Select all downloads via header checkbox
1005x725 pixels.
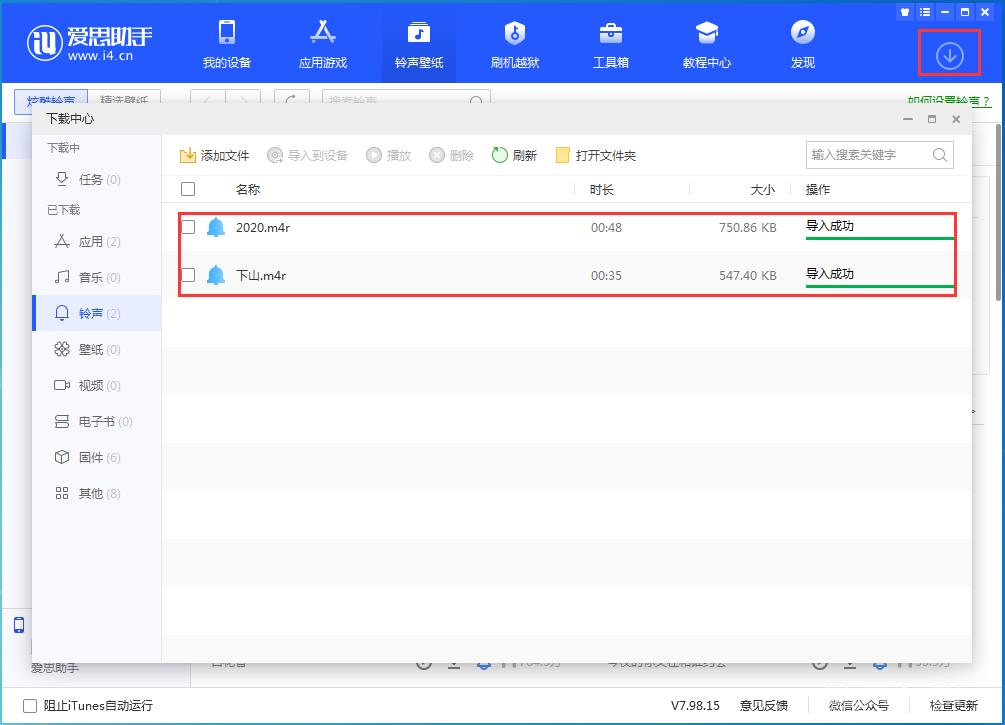click(x=187, y=189)
